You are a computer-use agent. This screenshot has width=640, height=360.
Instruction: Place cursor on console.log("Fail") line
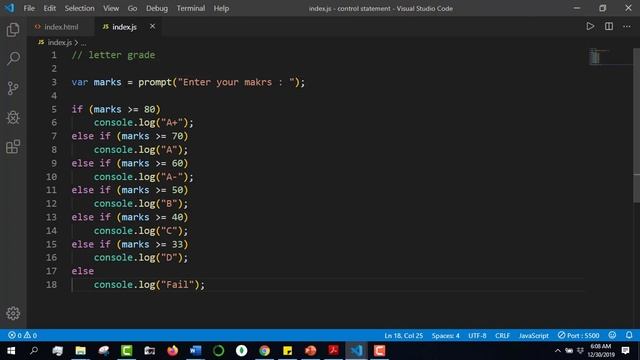(x=149, y=284)
